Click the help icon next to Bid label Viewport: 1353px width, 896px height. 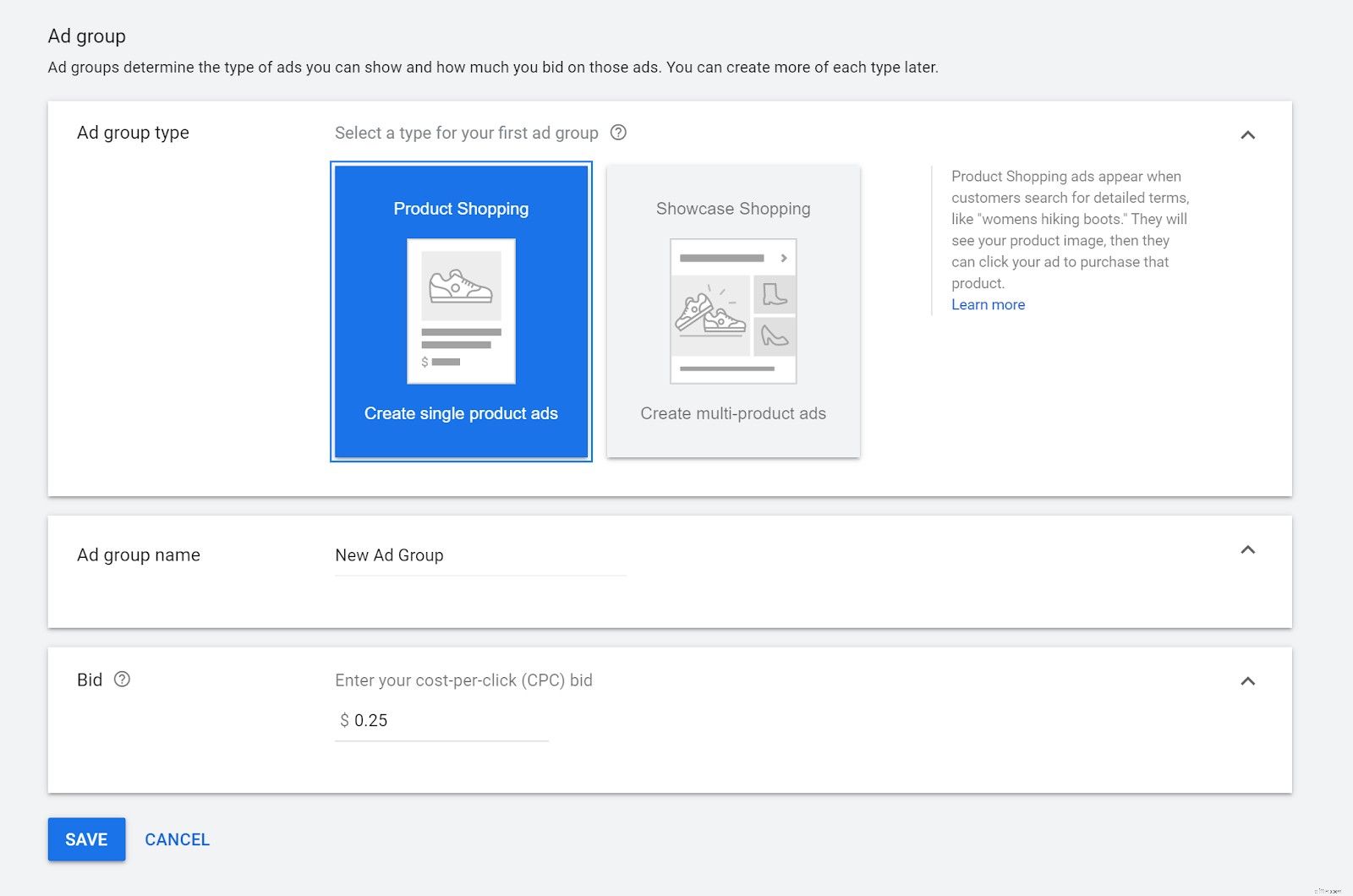pos(123,679)
